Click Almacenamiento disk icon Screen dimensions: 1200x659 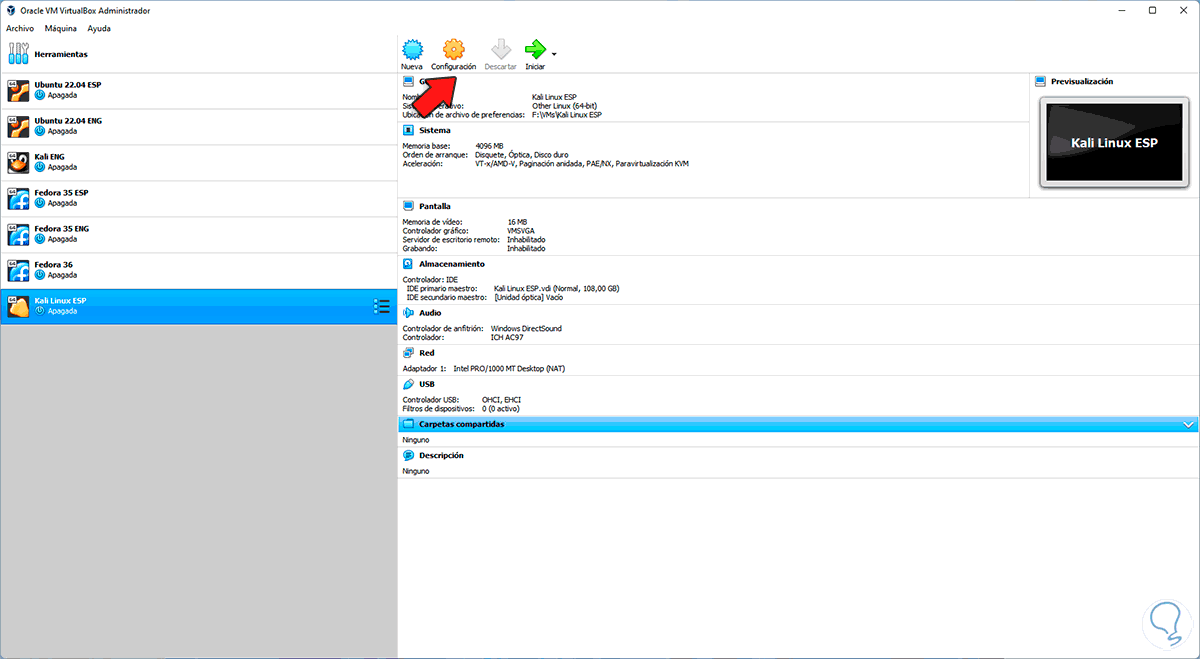pos(408,264)
